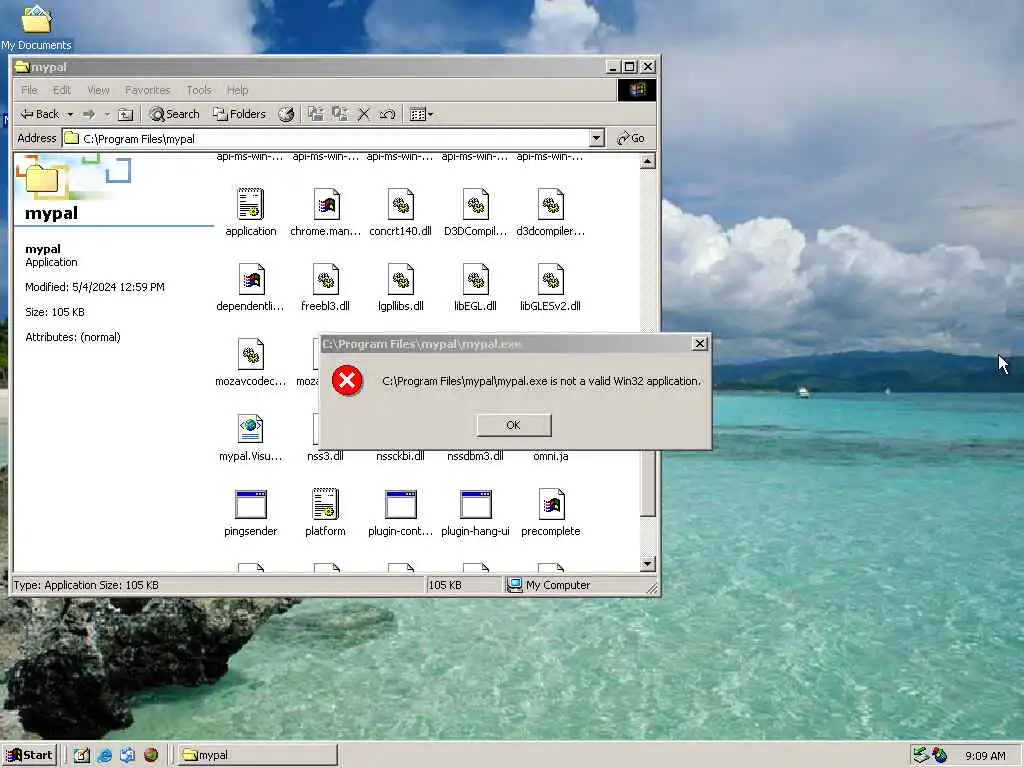Select the pingsender executable icon

251,505
